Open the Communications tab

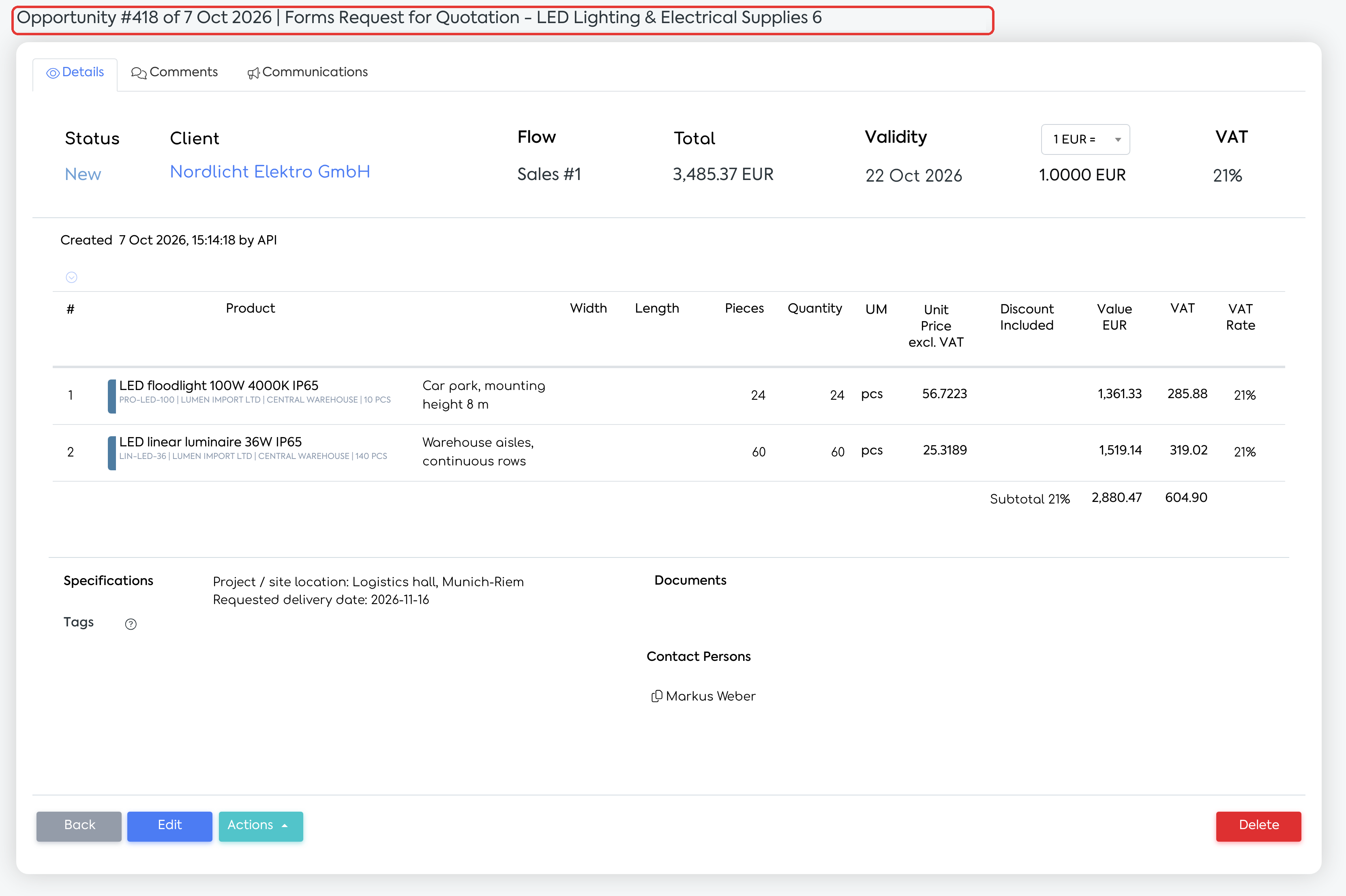click(x=307, y=73)
